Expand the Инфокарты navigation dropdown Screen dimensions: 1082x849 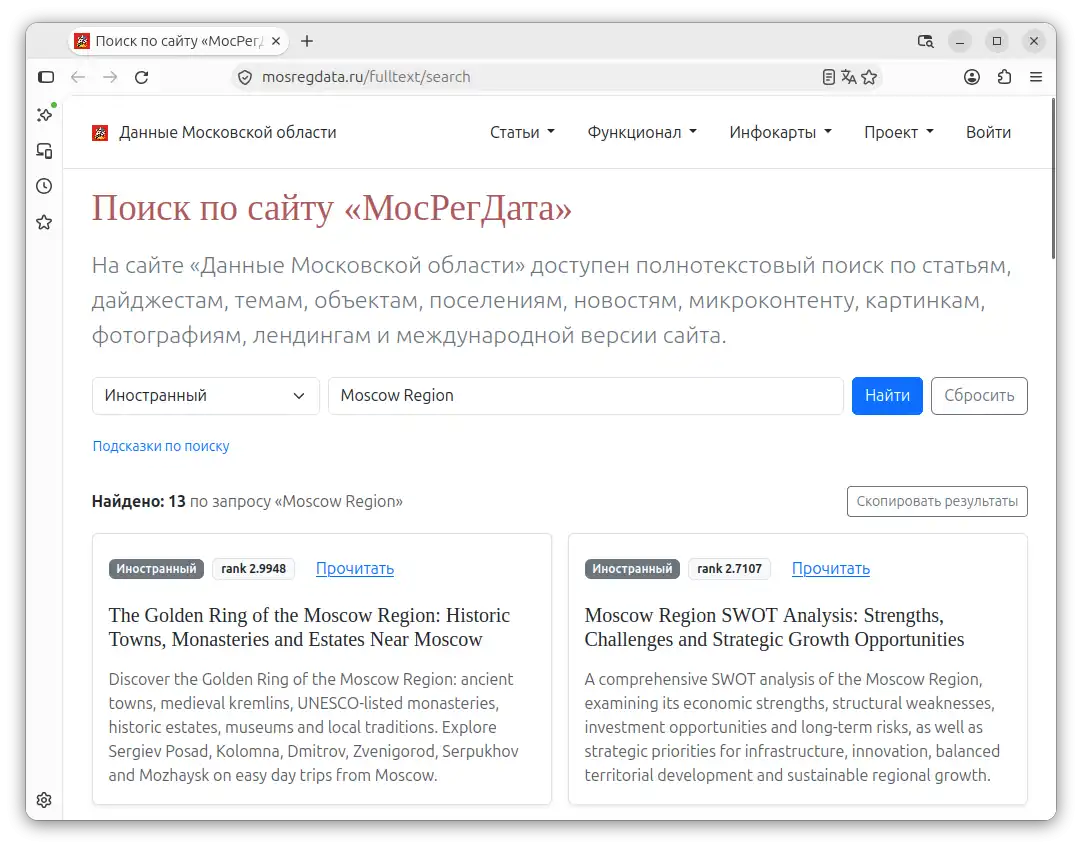(780, 133)
